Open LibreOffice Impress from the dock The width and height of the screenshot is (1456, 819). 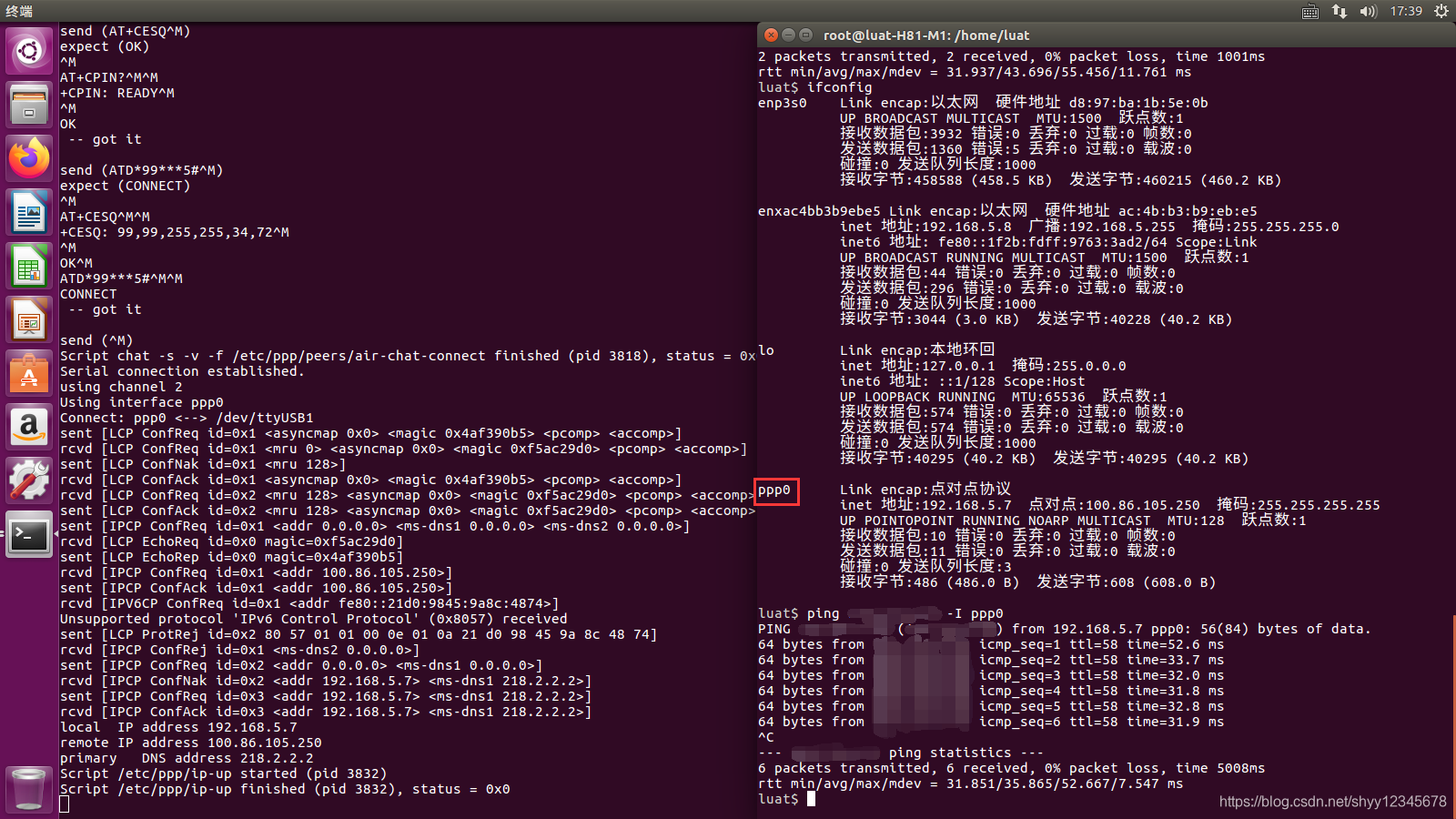29,319
